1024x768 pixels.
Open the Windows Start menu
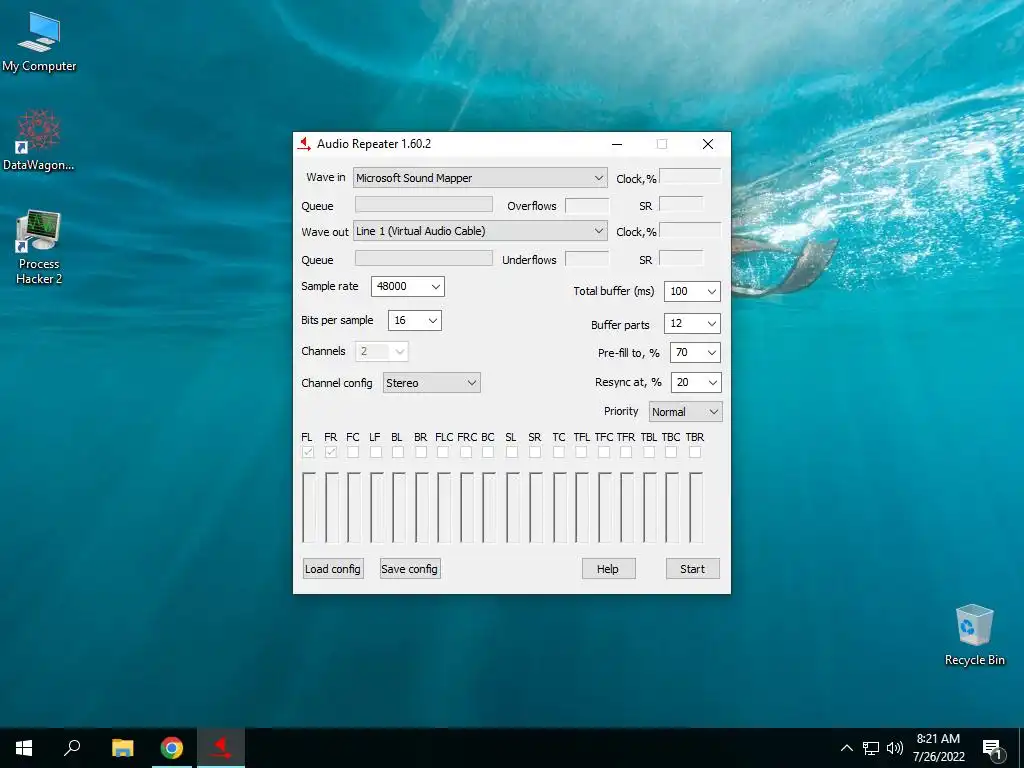pyautogui.click(x=24, y=748)
